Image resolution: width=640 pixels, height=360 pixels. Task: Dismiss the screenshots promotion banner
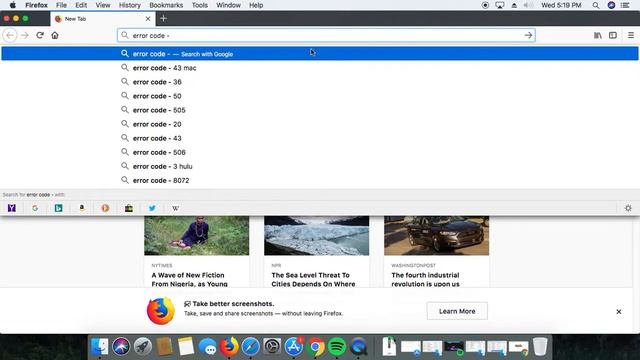[619, 311]
